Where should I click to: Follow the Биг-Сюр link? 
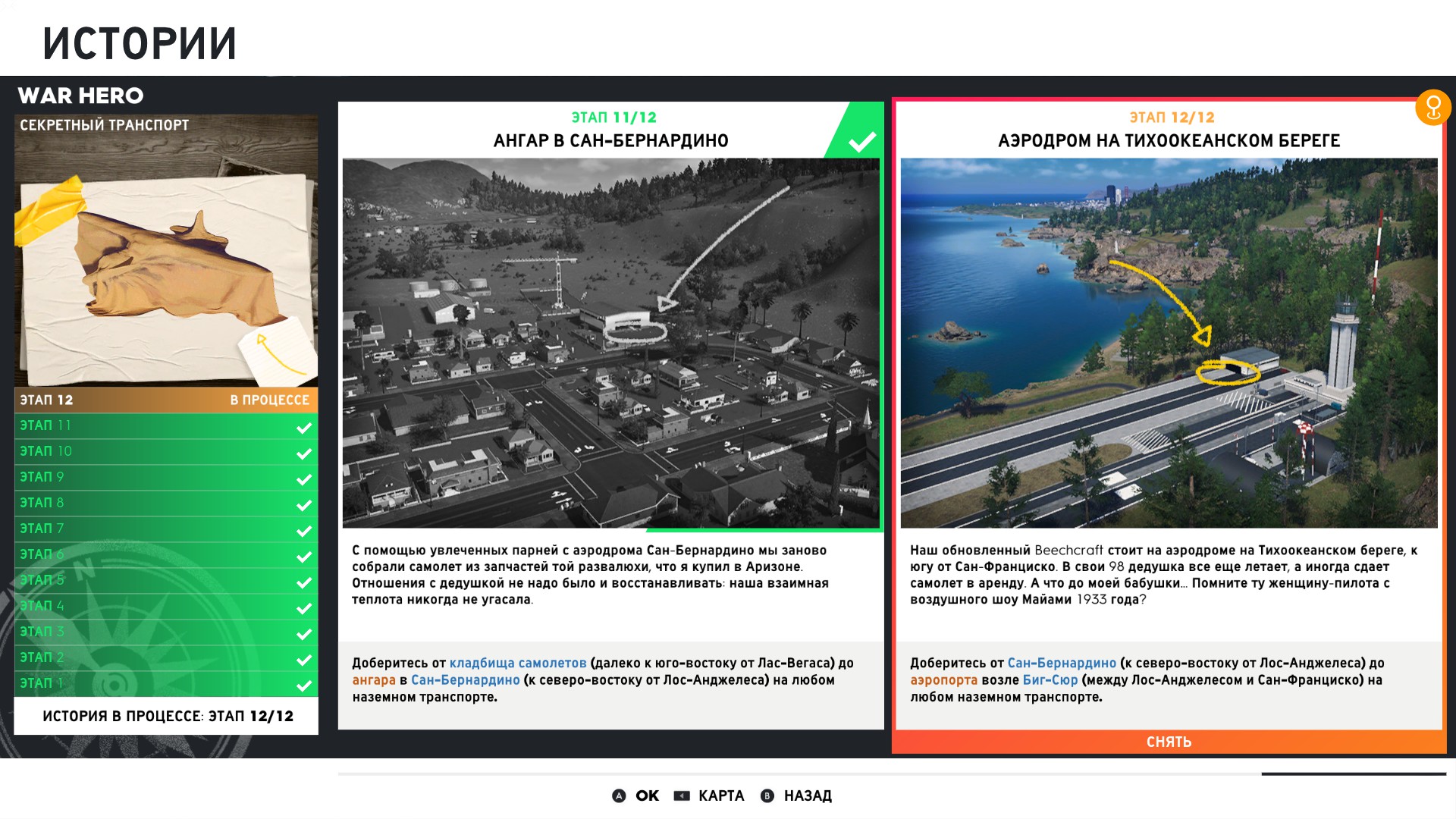(x=1050, y=680)
